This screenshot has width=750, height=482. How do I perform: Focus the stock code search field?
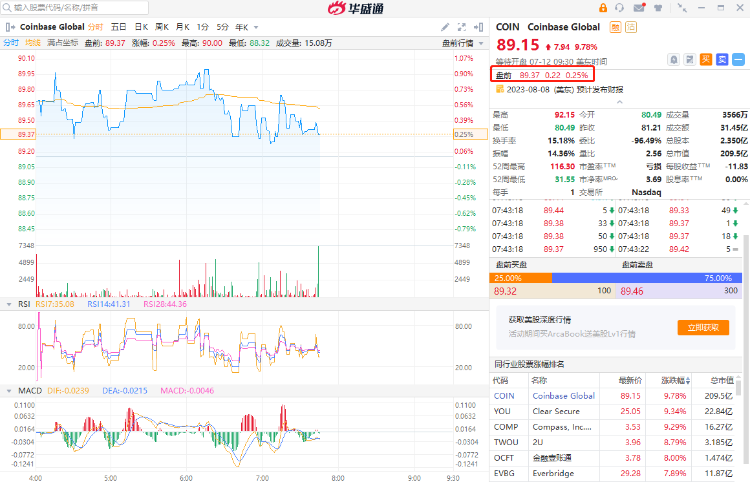tap(75, 8)
